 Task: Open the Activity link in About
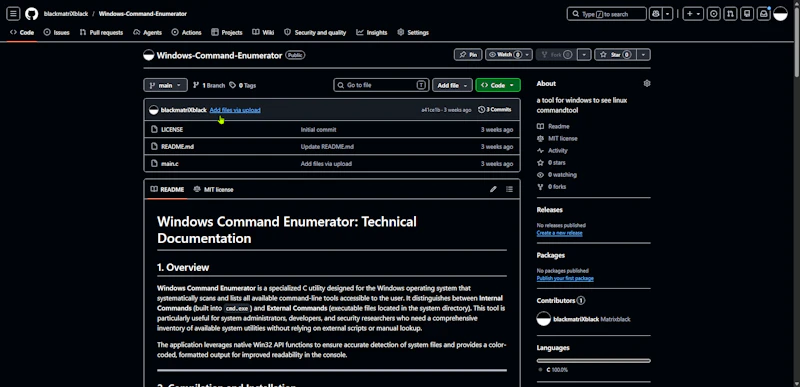point(552,151)
